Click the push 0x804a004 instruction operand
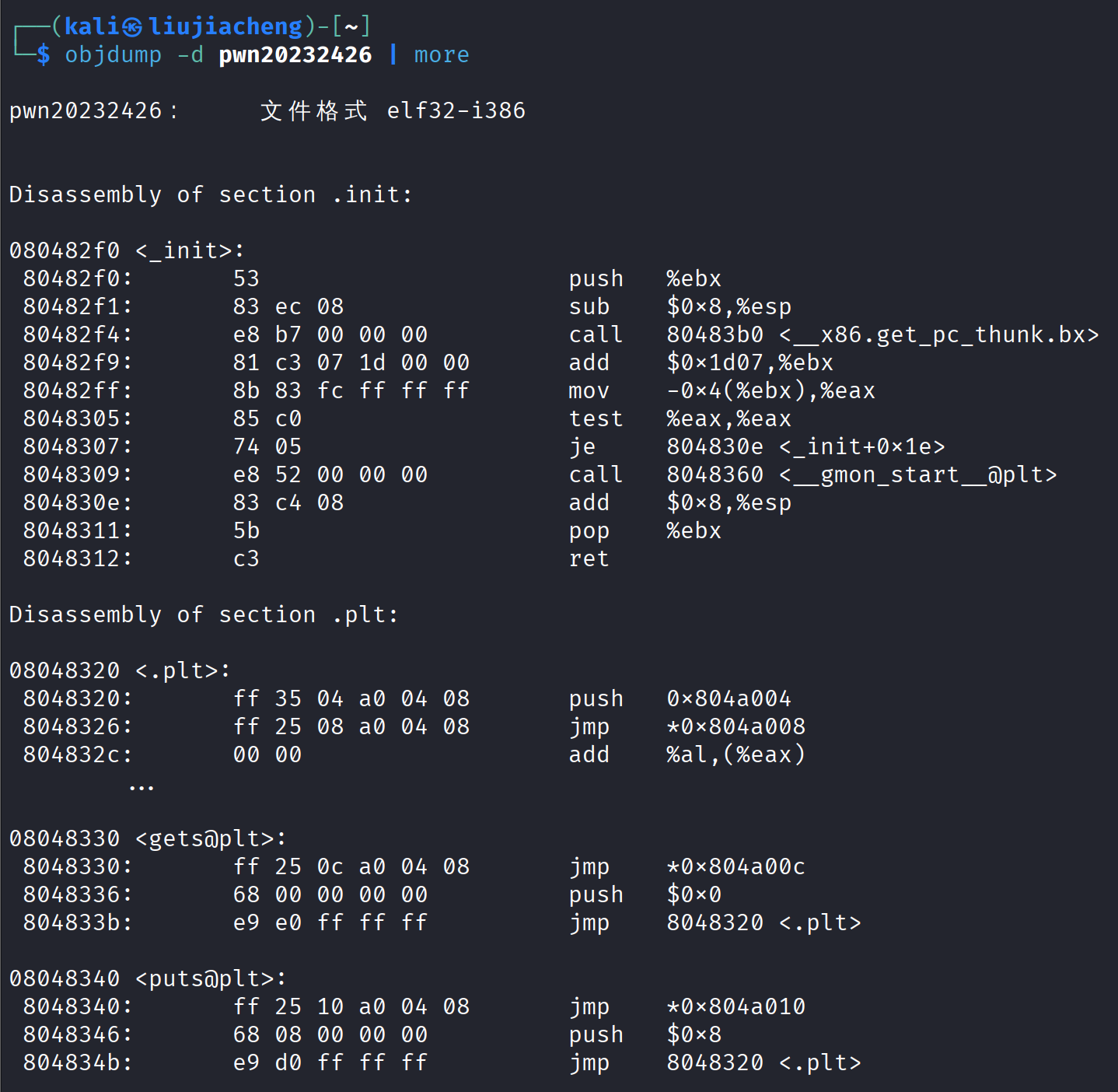This screenshot has height=1092, width=1118. point(728,698)
